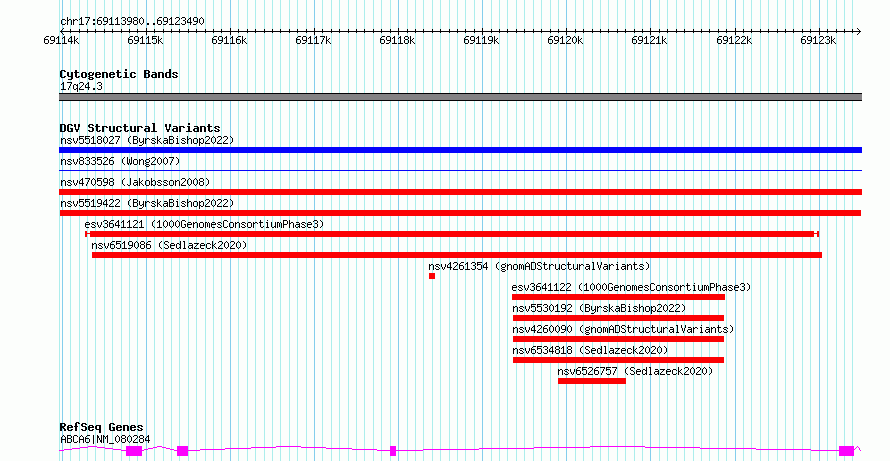Screen dimensions: 890x461
Task: Click the right arrowhead of the coordinate ruler
Action: pos(858,31)
